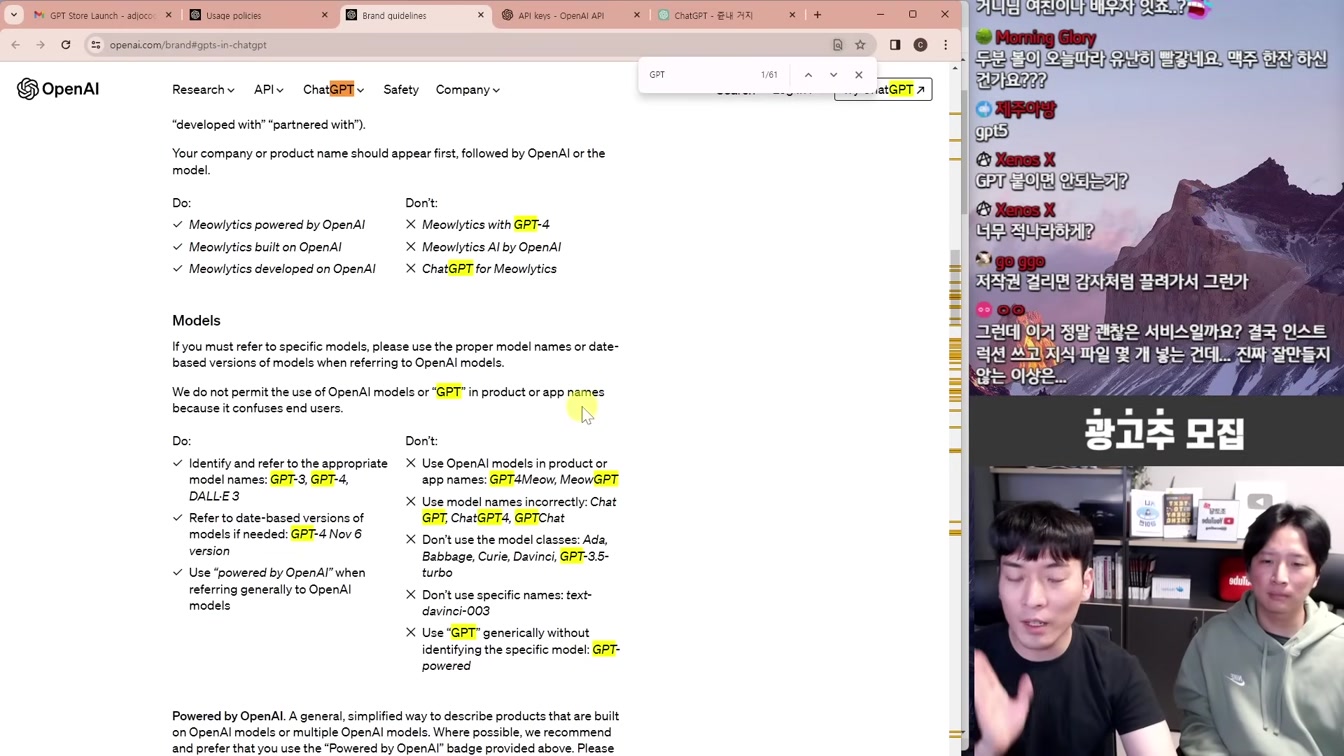
Task: Toggle the browser side panel
Action: pyautogui.click(x=895, y=45)
